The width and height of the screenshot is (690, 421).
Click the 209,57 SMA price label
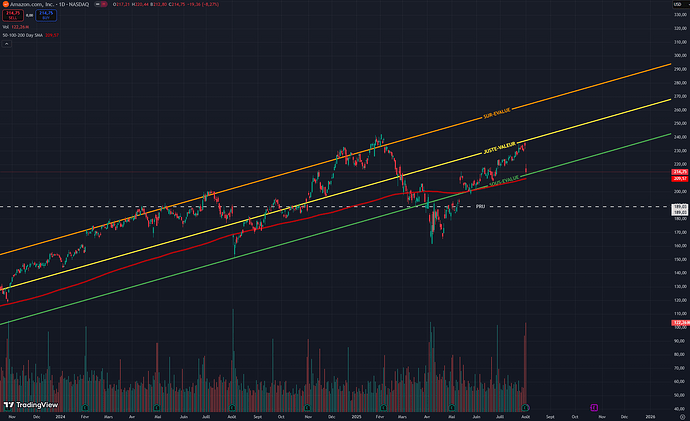pyautogui.click(x=680, y=179)
